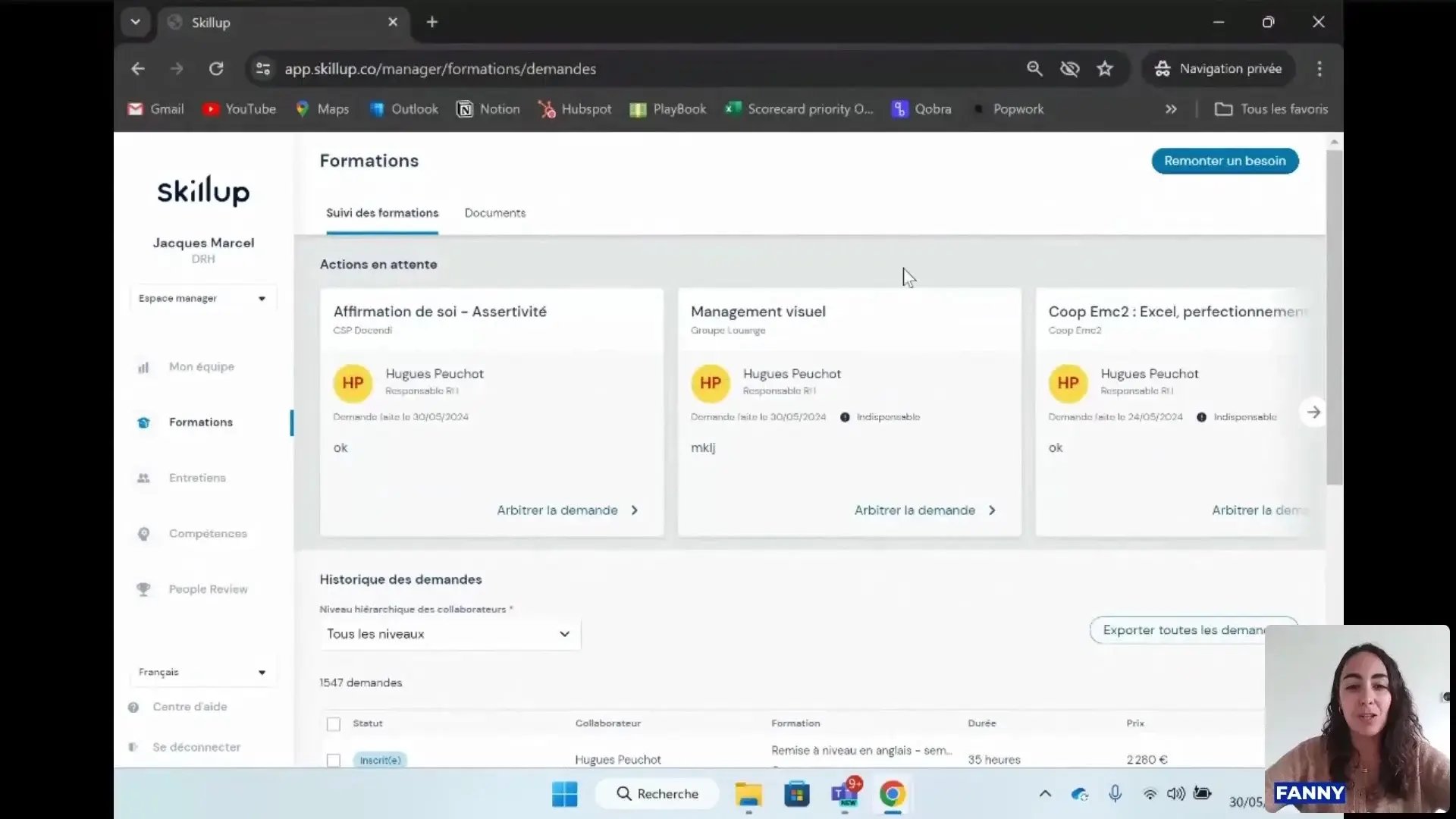Screen dimensions: 1456x819
Task: Go to Mon équipe in sidebar
Action: pyautogui.click(x=201, y=367)
